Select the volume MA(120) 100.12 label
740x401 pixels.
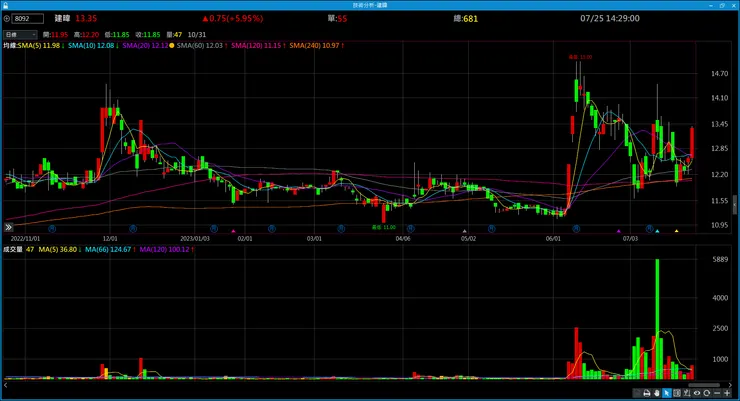(x=166, y=249)
